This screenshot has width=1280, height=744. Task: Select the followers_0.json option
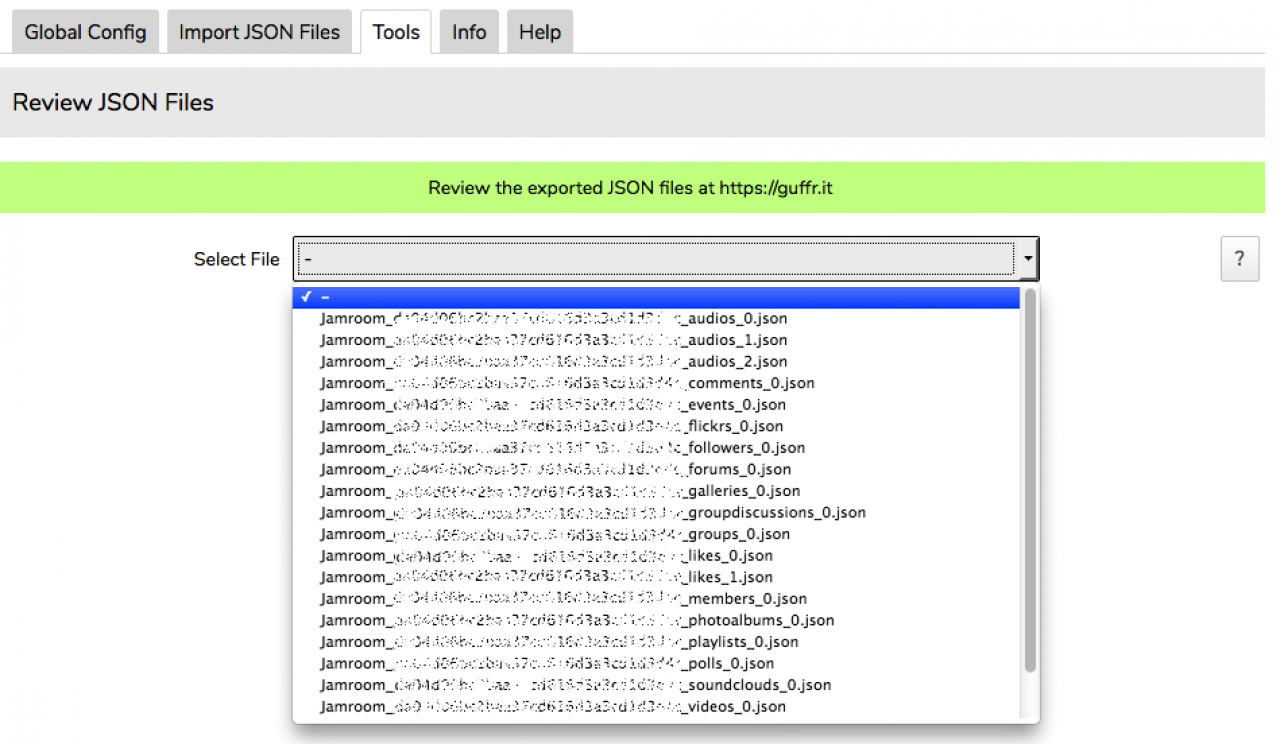pos(562,448)
